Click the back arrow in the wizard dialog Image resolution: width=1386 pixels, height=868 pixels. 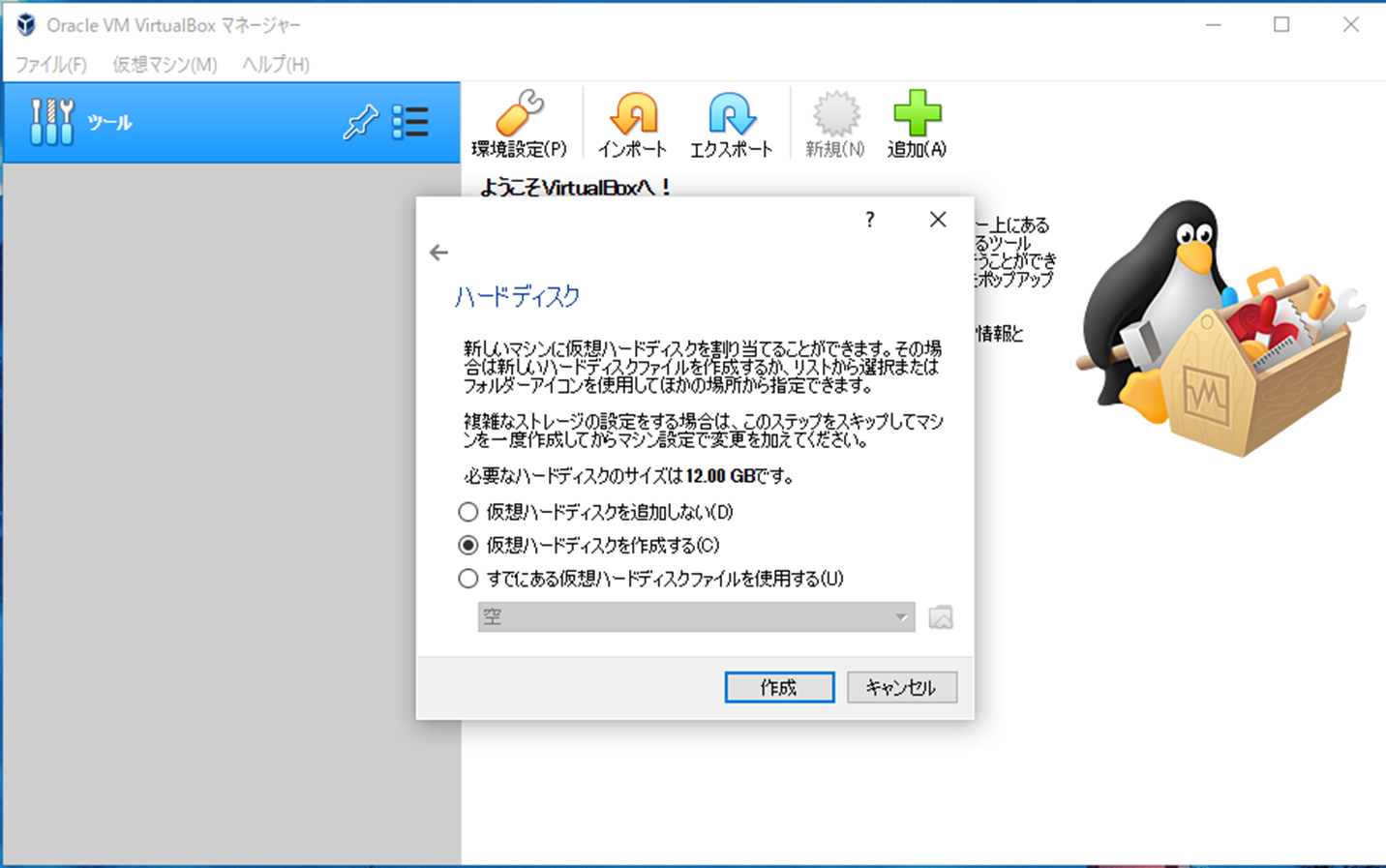point(438,252)
